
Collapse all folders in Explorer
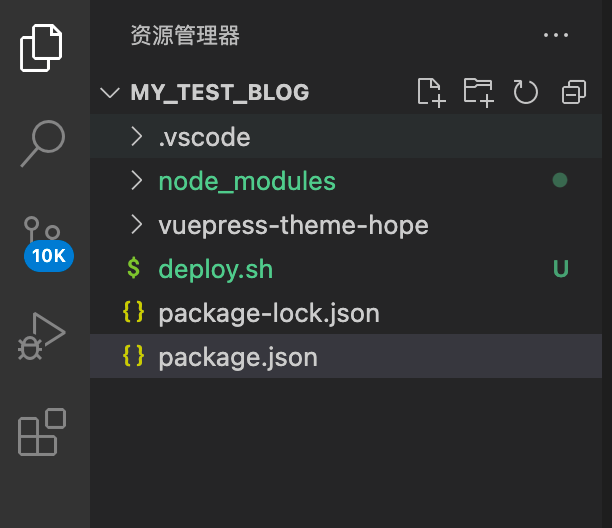point(574,92)
